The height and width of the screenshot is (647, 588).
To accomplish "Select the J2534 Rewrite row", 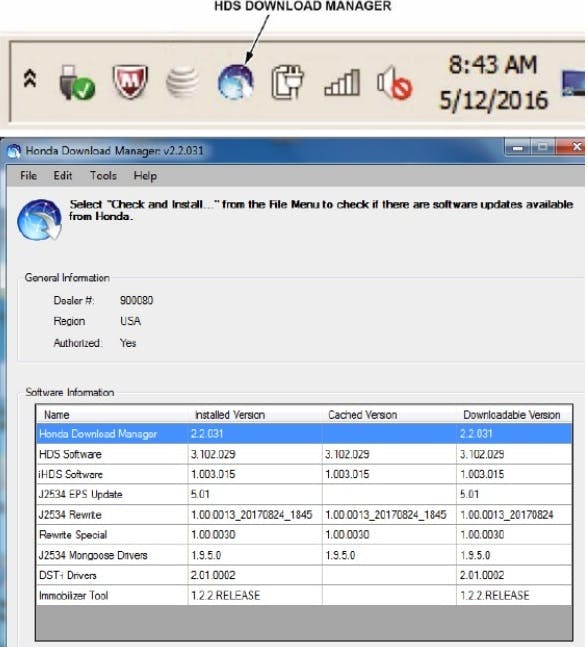I will tap(304, 515).
